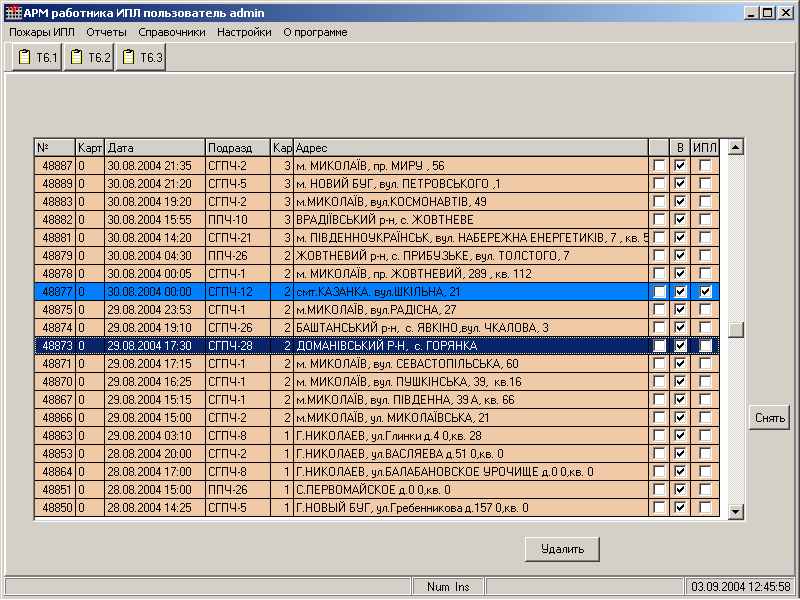Click the В column header
The width and height of the screenshot is (800, 600).
click(x=680, y=147)
